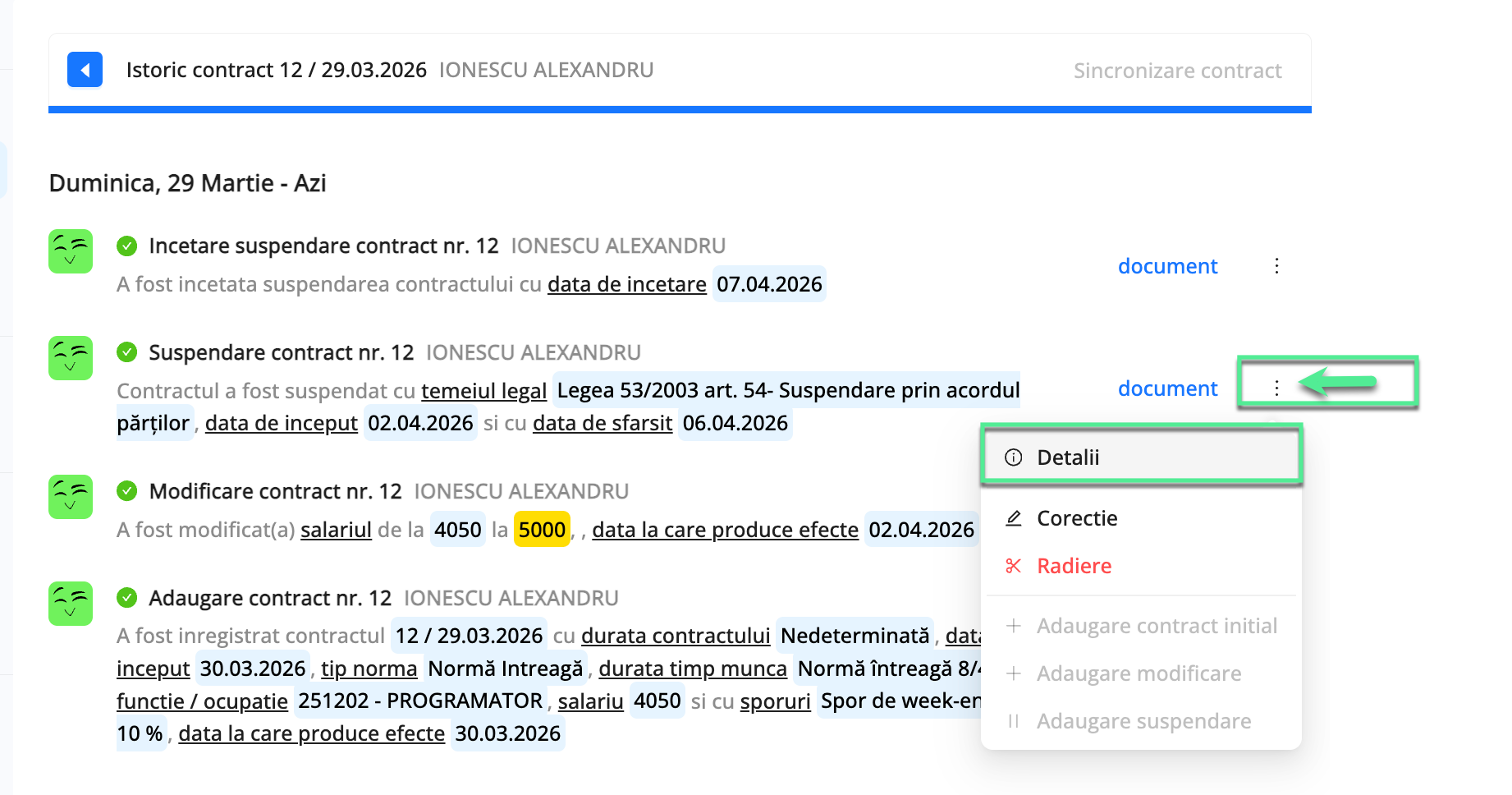Click the data de incetare underlined label
1512x795 pixels.
pyautogui.click(x=626, y=284)
